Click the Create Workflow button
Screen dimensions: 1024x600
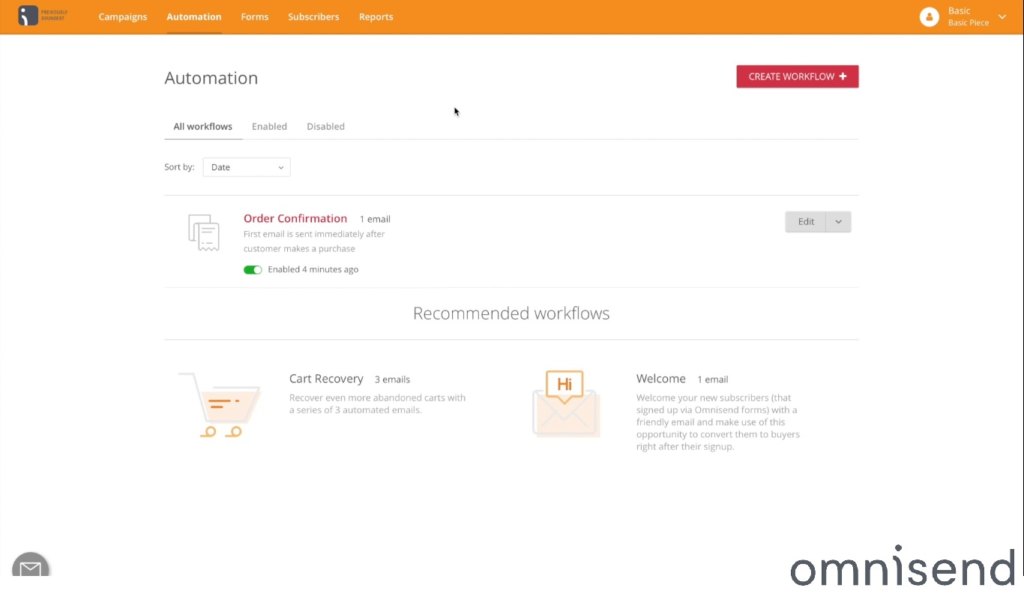(797, 76)
